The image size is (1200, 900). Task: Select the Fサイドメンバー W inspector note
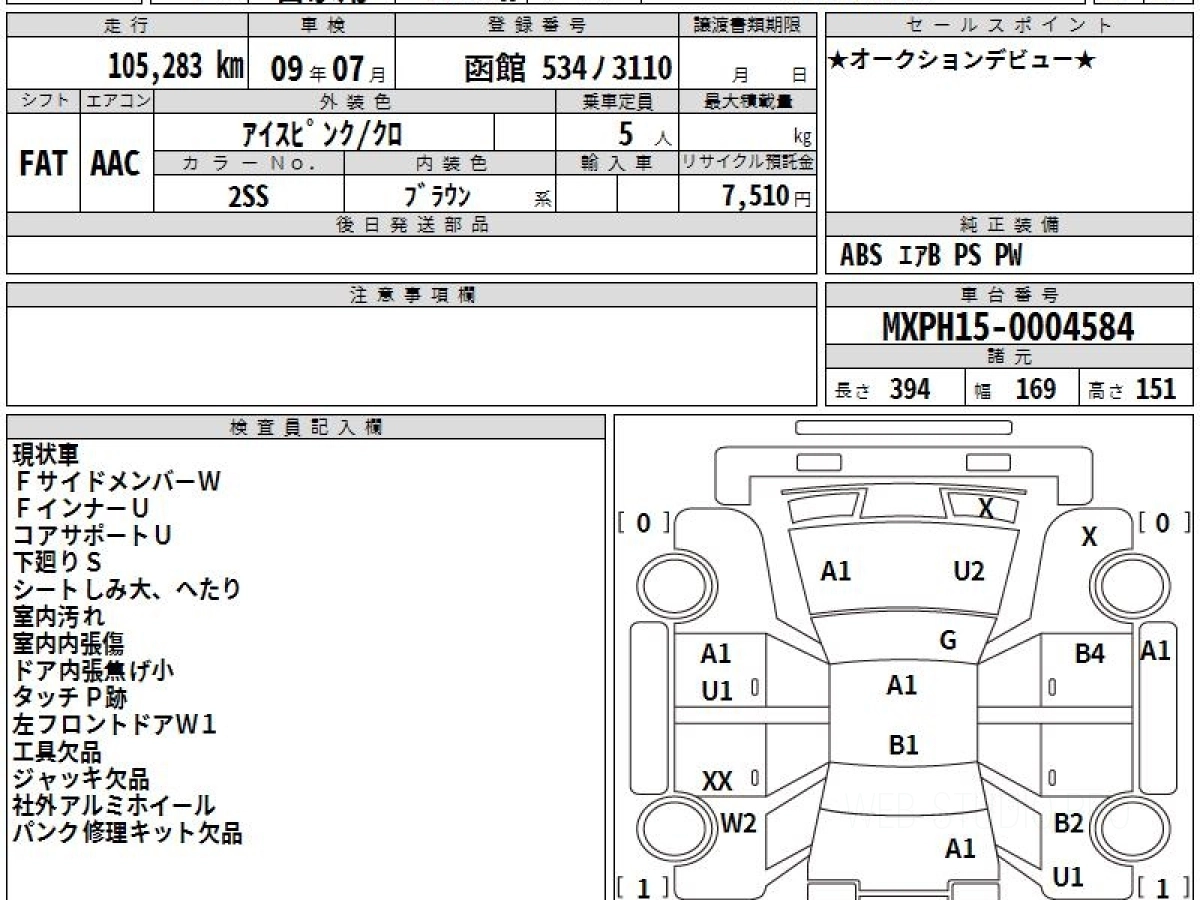click(x=116, y=482)
